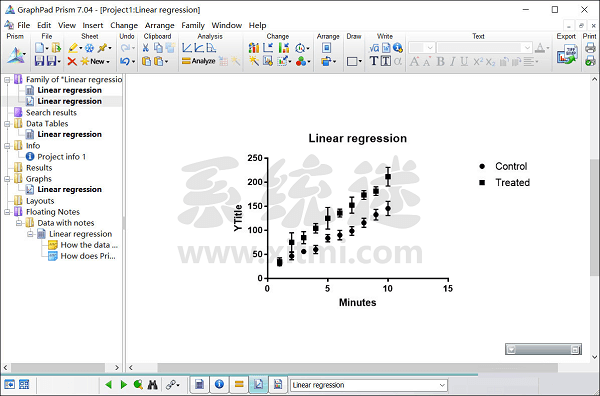Go to next sheet with green right arrow
This screenshot has width=600, height=396.
124,385
